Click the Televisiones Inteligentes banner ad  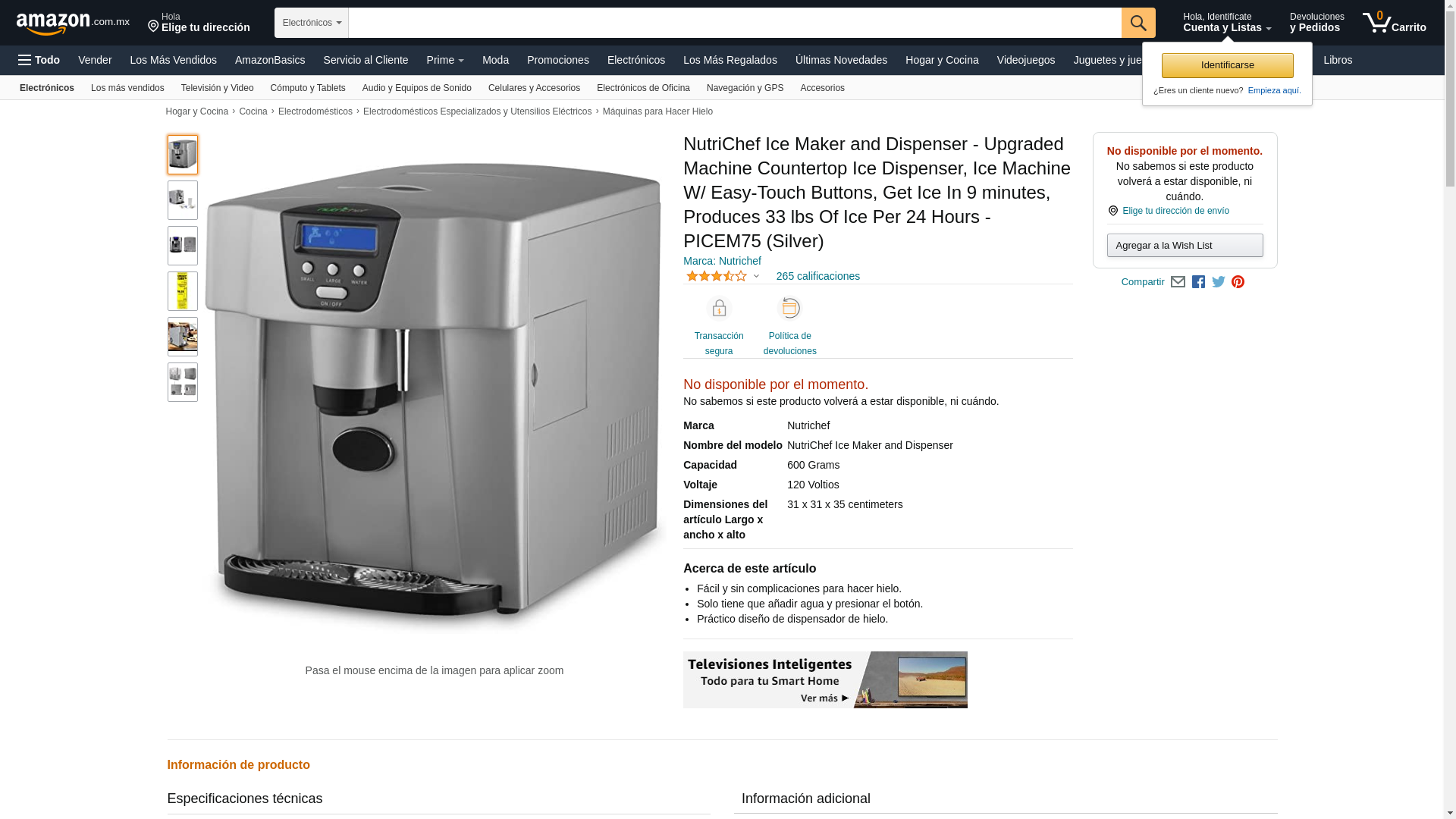click(825, 679)
